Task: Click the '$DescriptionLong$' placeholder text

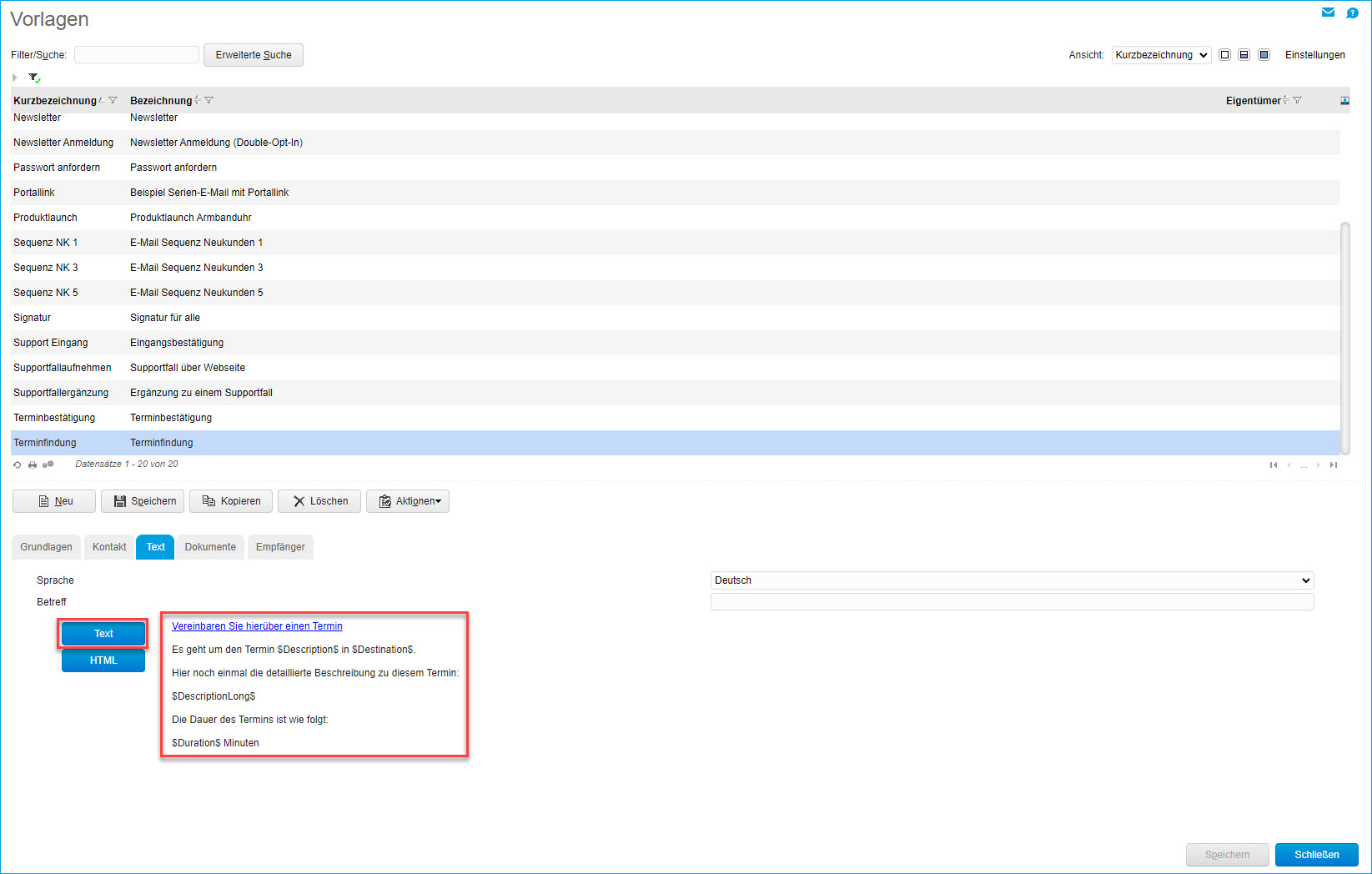Action: click(214, 696)
